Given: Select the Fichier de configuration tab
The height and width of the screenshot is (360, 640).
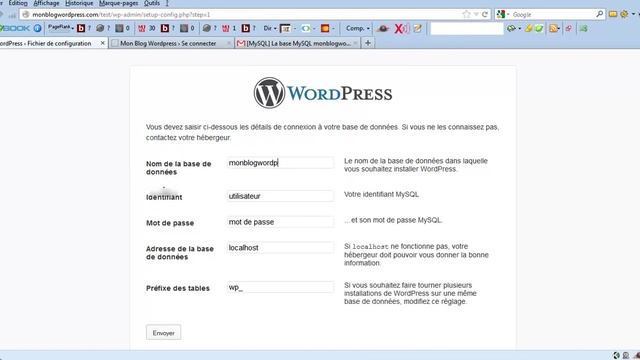Looking at the screenshot, I should [x=51, y=43].
